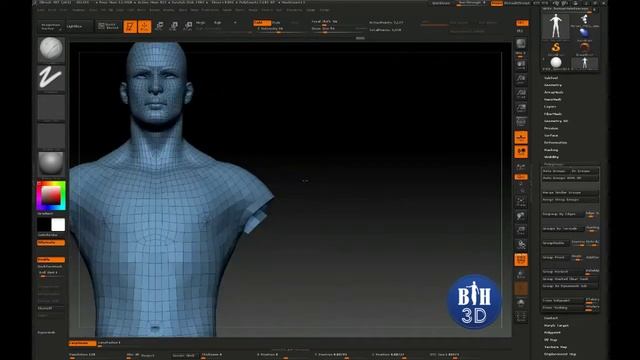The height and width of the screenshot is (360, 640).
Task: Click the GroupVisible button
Action: (555, 243)
